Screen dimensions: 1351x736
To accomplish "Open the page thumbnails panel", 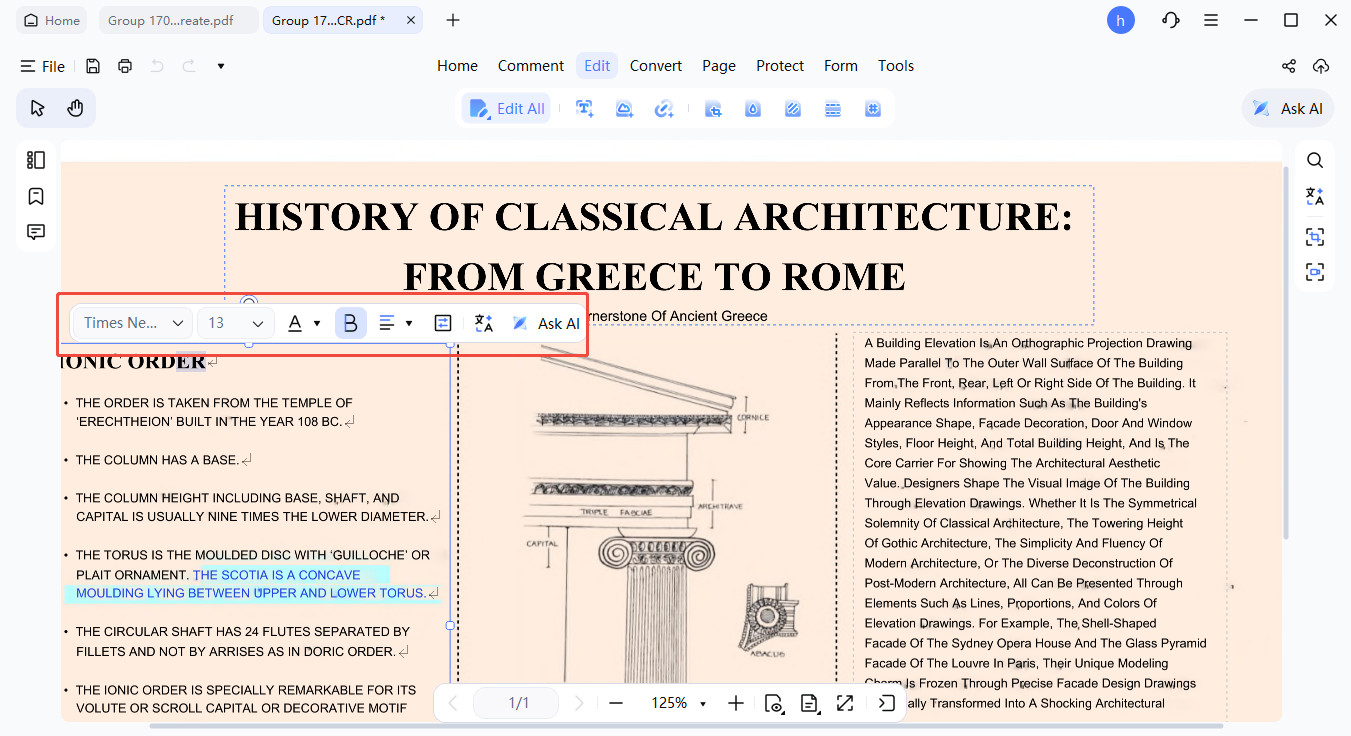I will 35,160.
